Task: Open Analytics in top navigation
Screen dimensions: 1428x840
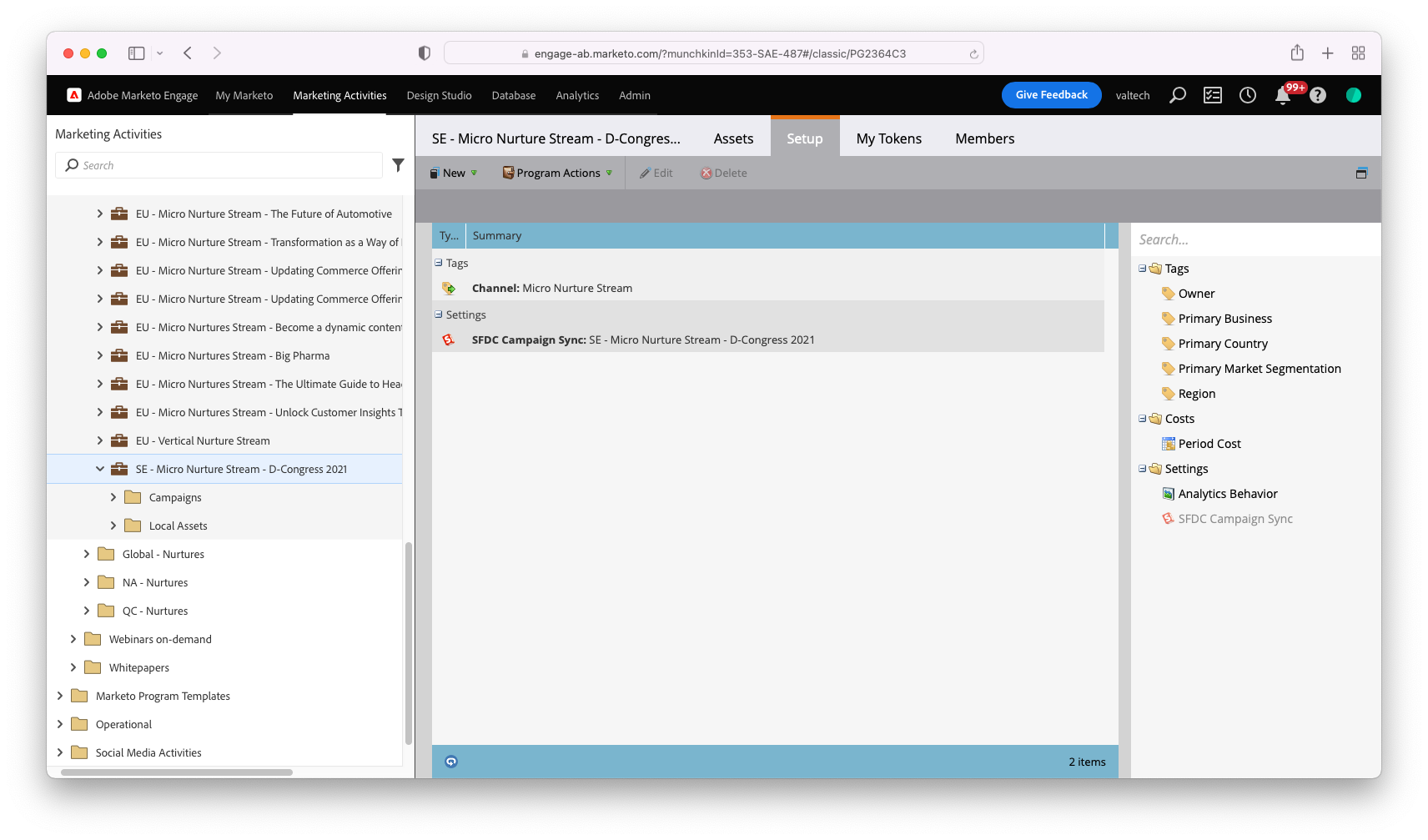Action: coord(577,95)
